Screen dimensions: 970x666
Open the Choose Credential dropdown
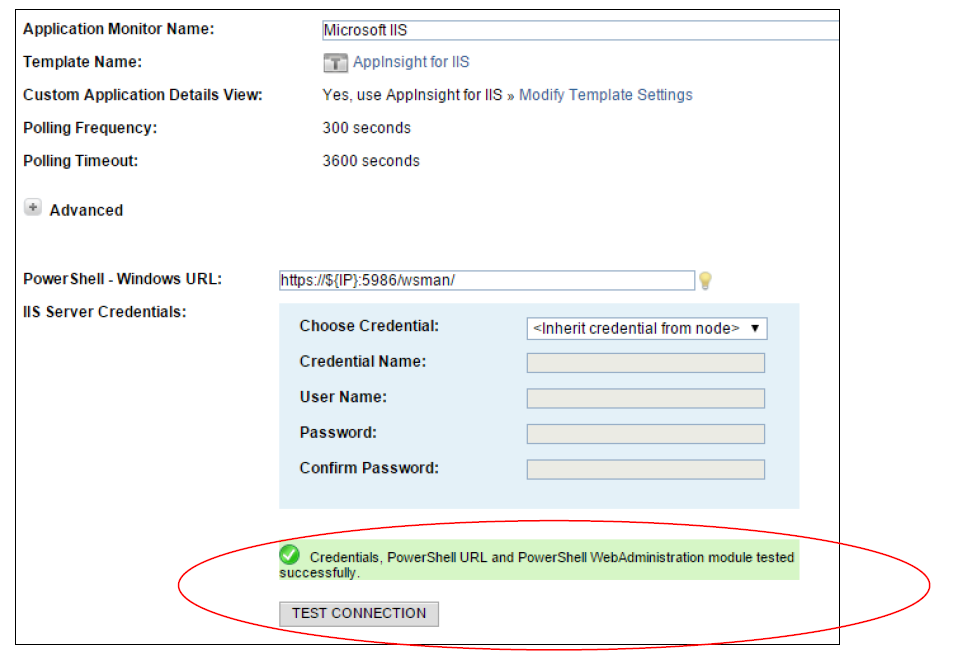(646, 328)
